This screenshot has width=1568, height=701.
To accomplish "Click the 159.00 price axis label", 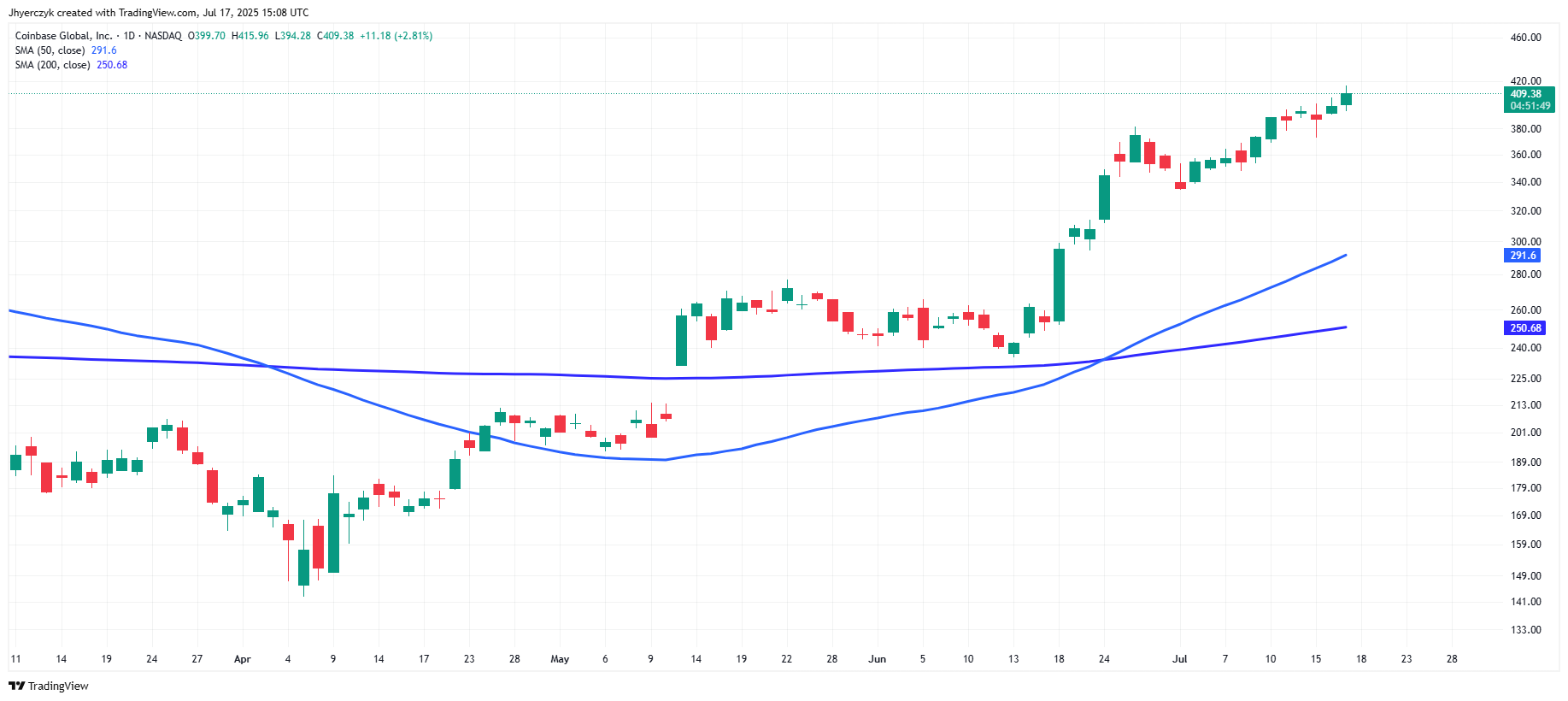I will [1525, 545].
